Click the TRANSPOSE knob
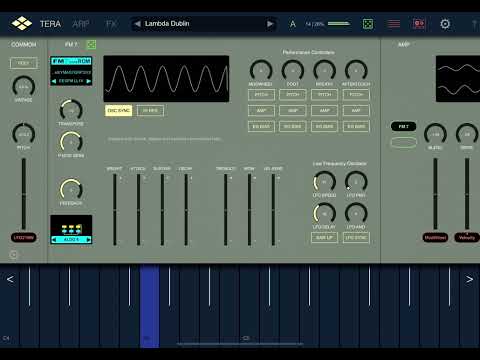The image size is (480, 360). point(71,110)
